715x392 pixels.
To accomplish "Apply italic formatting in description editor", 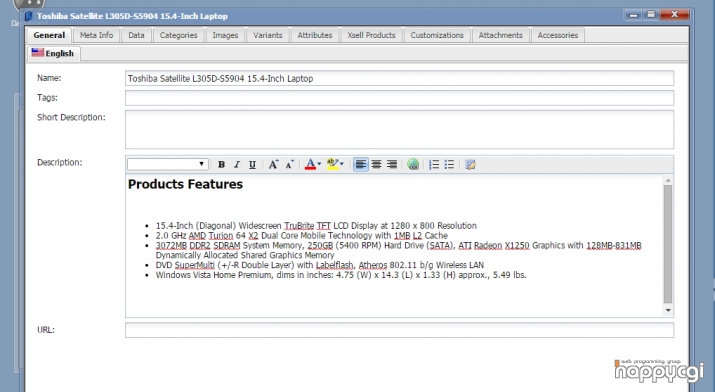I will [237, 165].
